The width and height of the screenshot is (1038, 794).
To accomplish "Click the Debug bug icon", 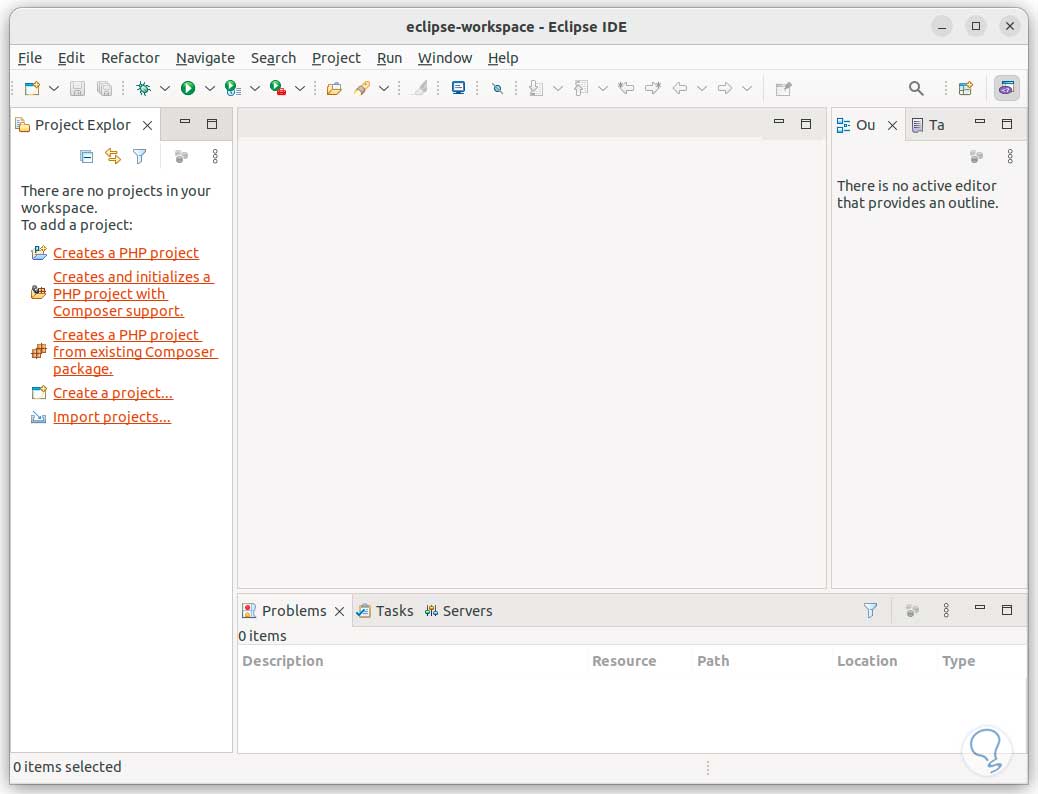I will pos(143,88).
